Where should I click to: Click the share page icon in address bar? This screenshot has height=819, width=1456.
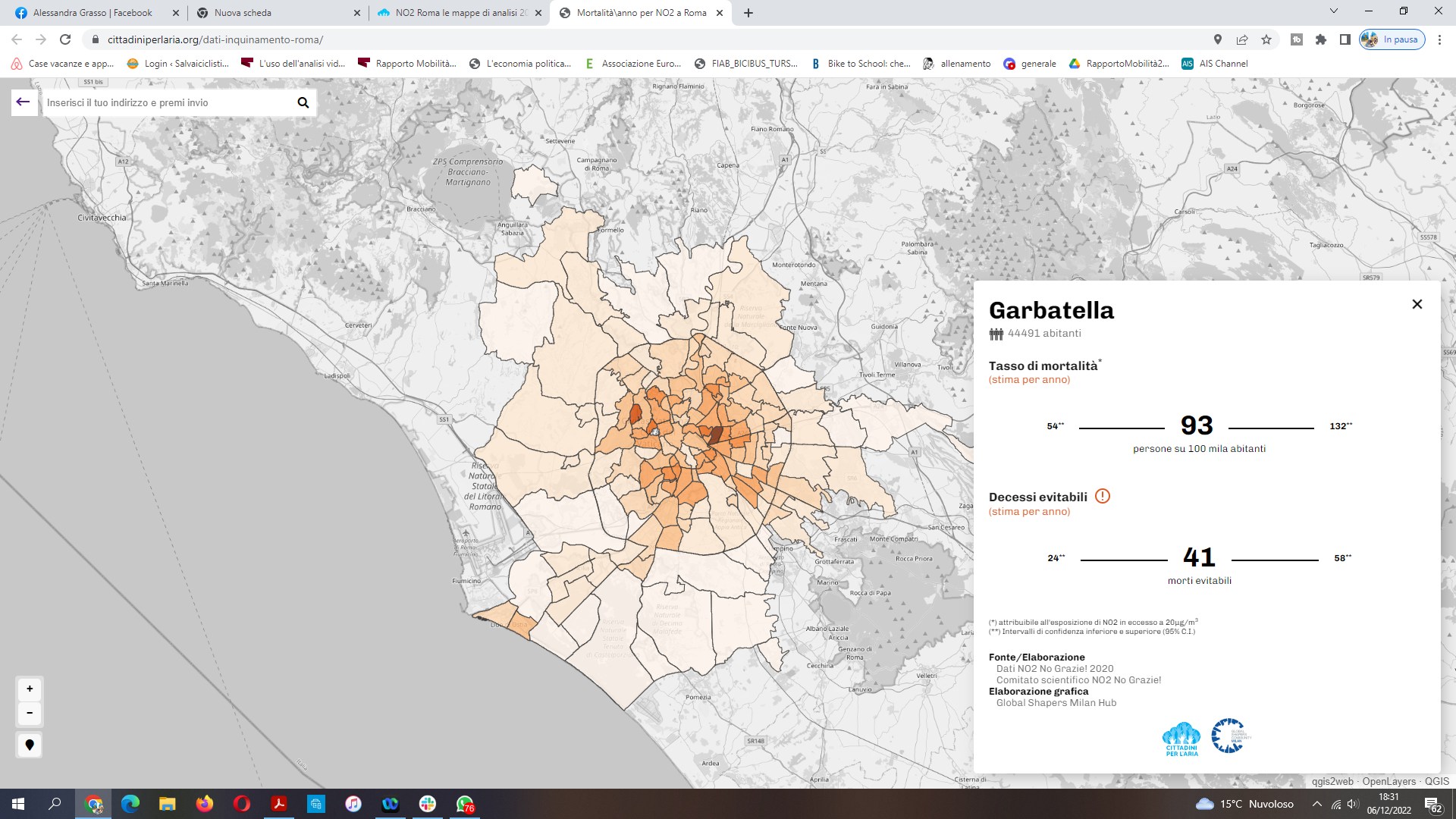pyautogui.click(x=1242, y=39)
